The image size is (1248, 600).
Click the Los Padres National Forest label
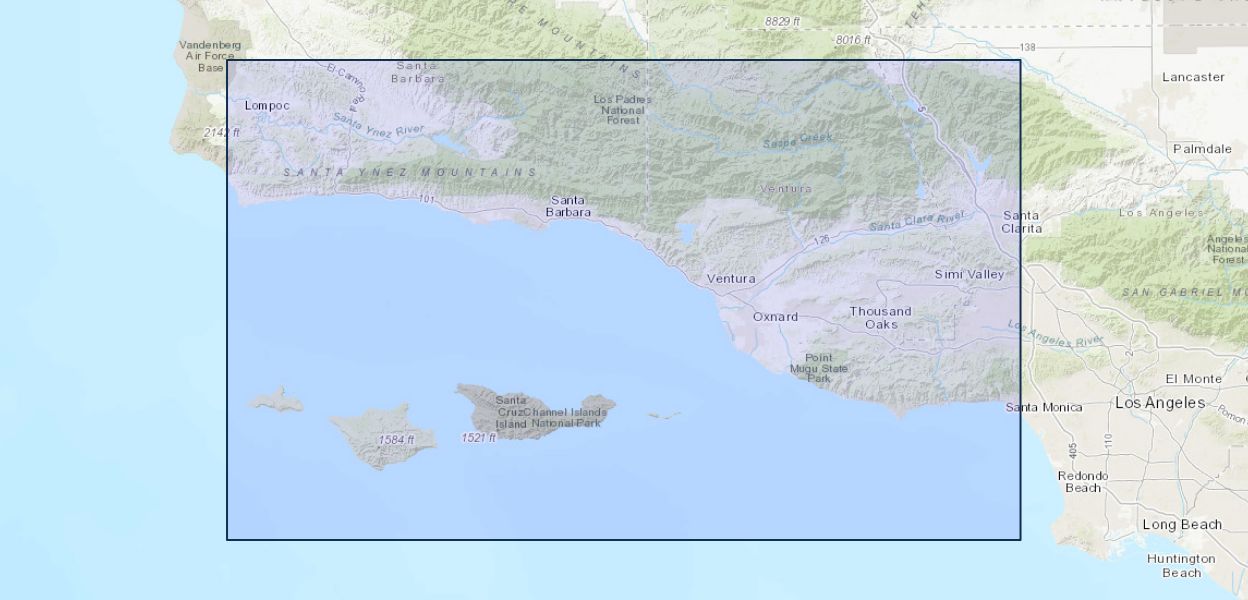623,110
